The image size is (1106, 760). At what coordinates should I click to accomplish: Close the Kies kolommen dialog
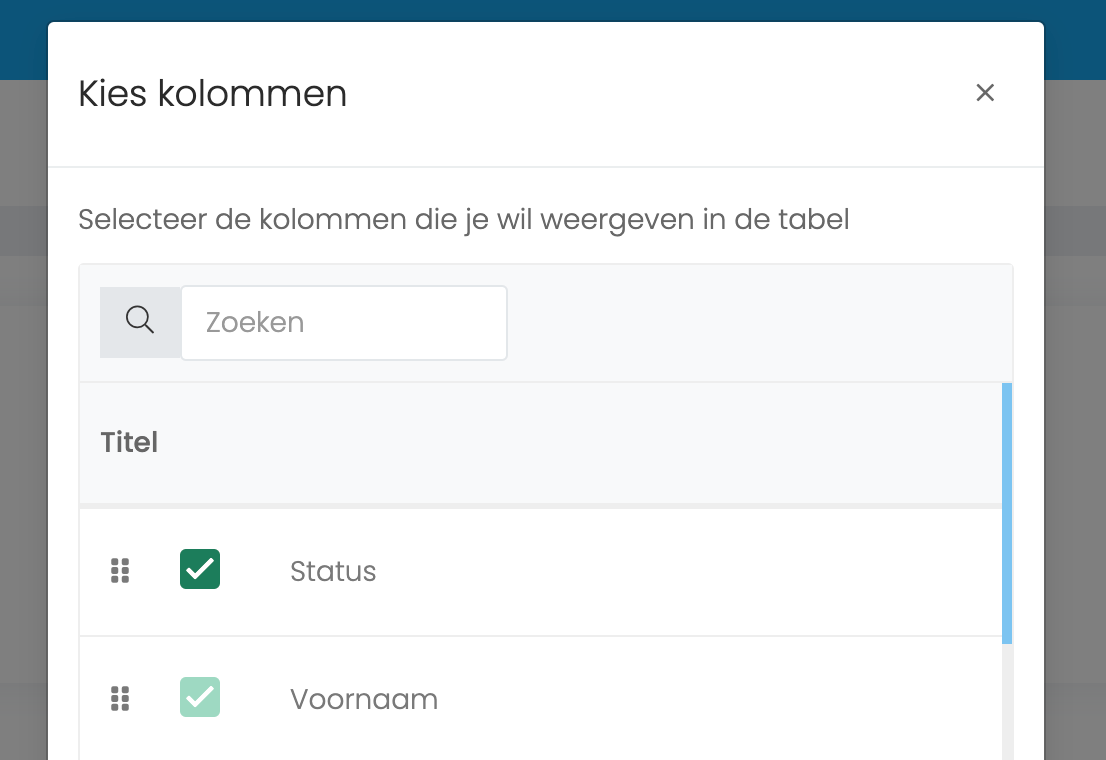[985, 92]
